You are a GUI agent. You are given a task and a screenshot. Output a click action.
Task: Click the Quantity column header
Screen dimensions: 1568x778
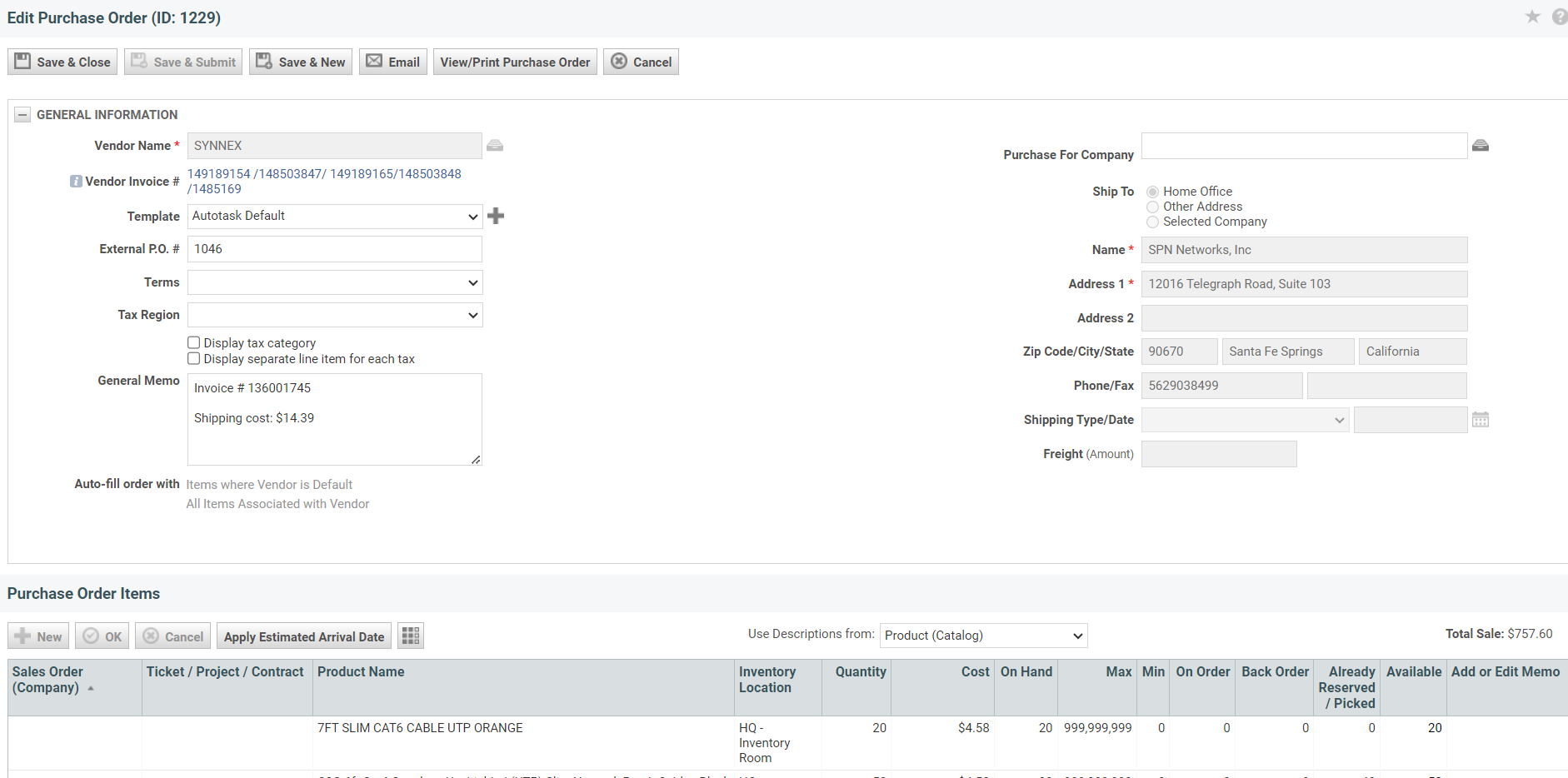(x=856, y=687)
